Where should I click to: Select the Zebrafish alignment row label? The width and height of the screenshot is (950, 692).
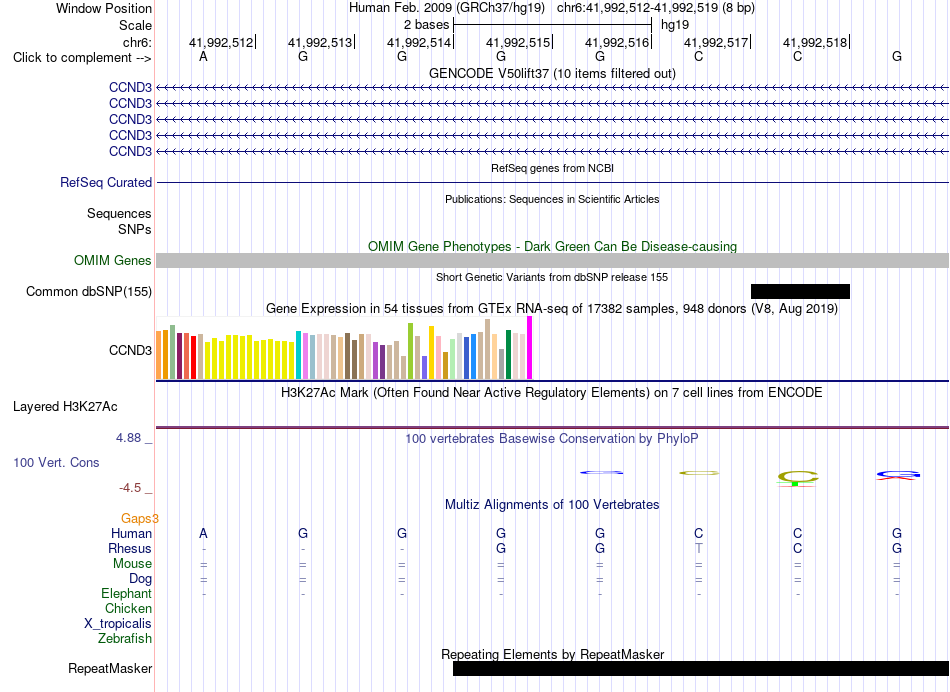[125, 639]
